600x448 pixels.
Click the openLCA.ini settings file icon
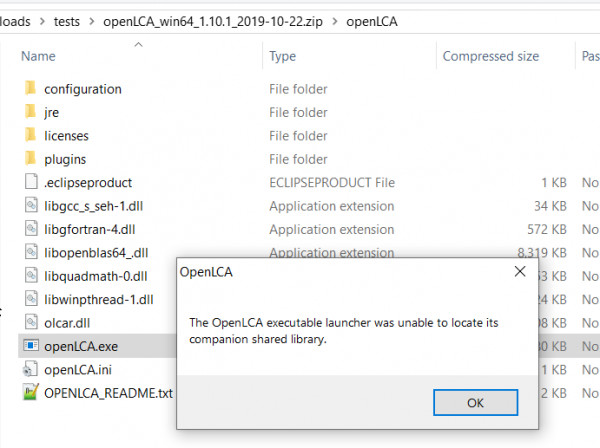pos(30,369)
